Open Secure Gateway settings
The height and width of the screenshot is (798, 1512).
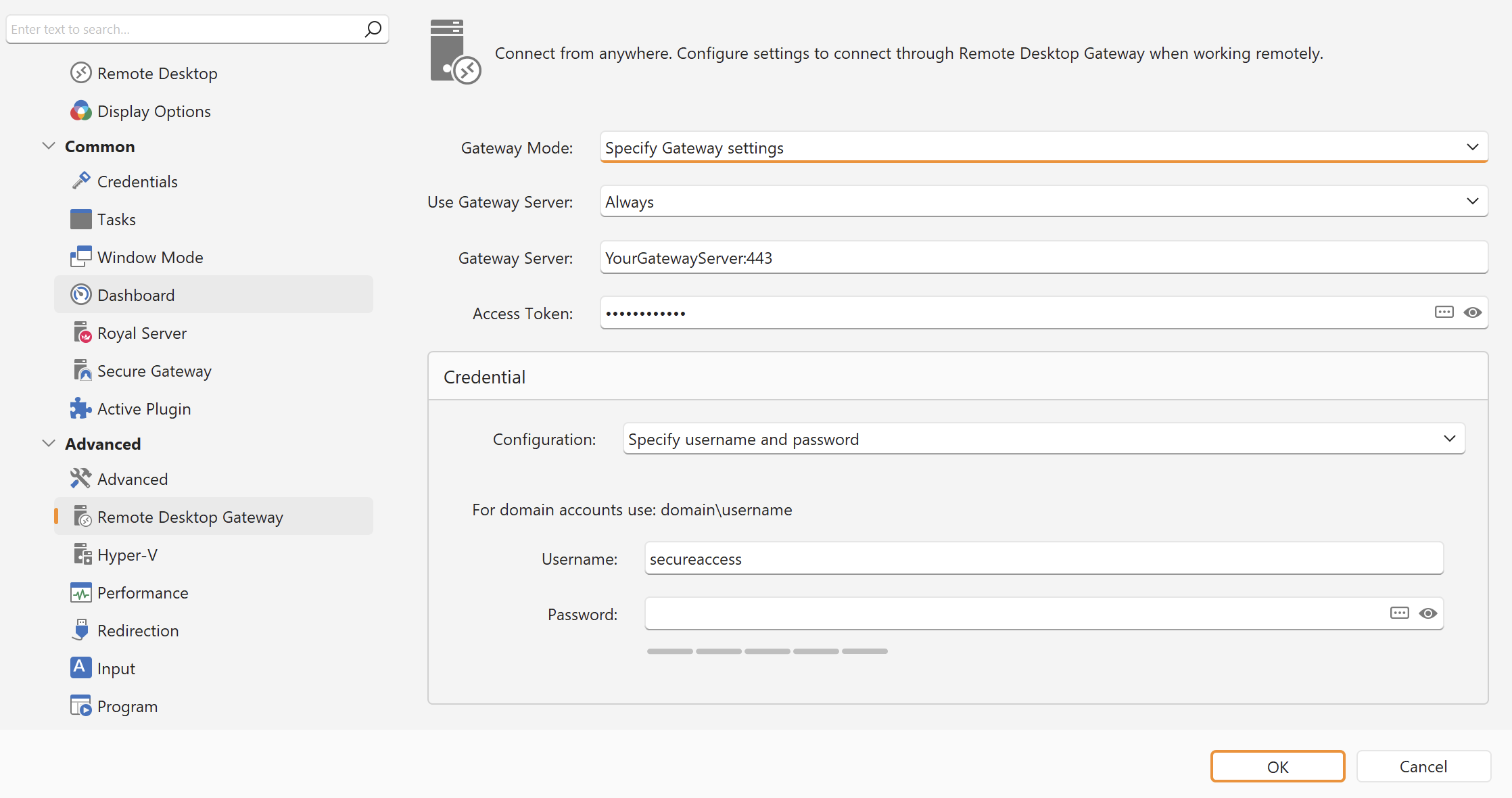click(214, 371)
